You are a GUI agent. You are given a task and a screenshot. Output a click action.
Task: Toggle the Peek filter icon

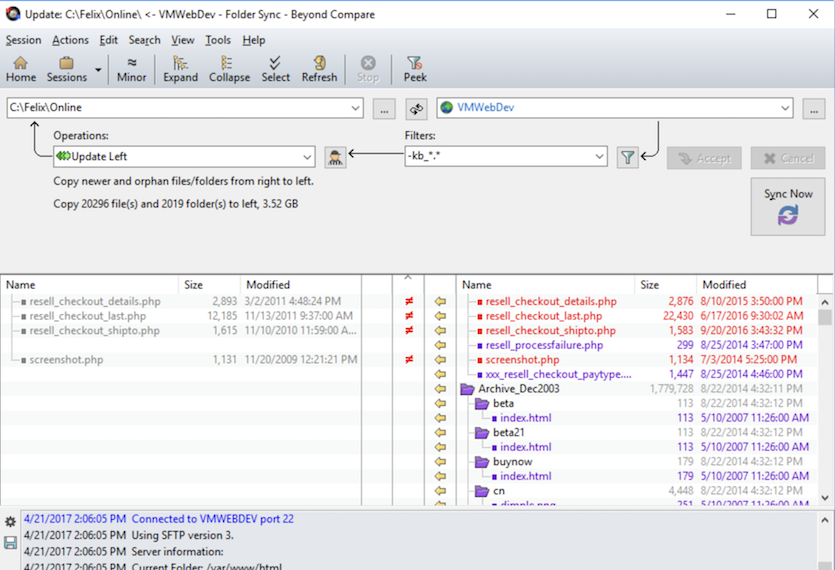(415, 69)
